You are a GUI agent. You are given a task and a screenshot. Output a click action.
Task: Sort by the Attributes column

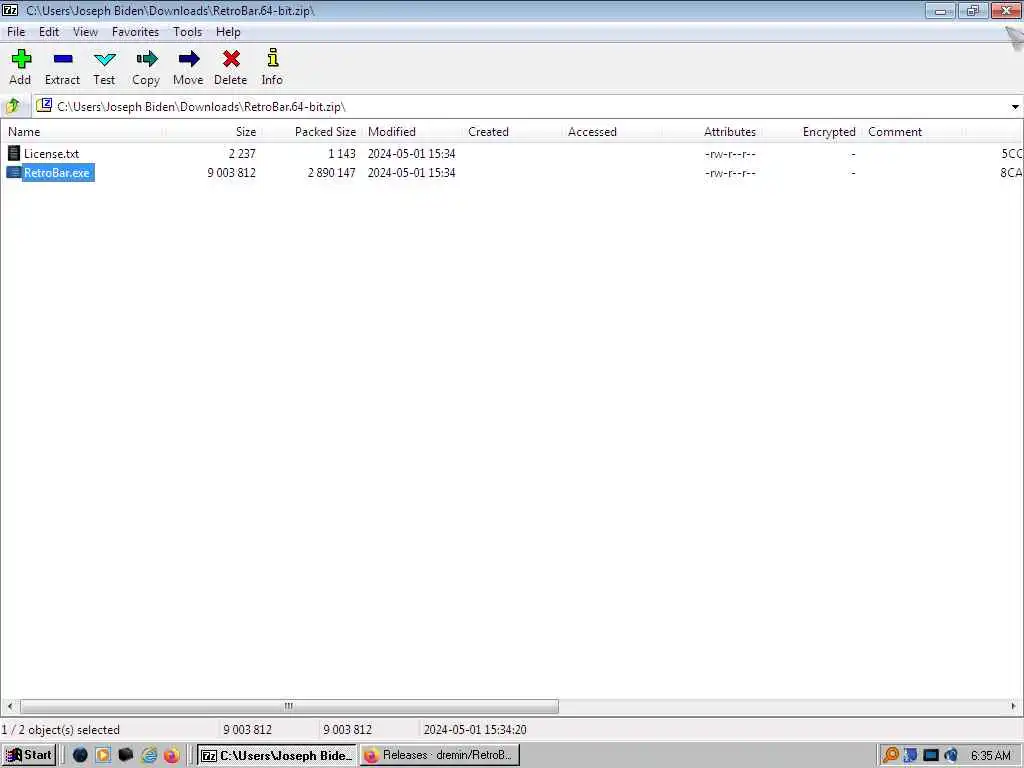pos(729,132)
